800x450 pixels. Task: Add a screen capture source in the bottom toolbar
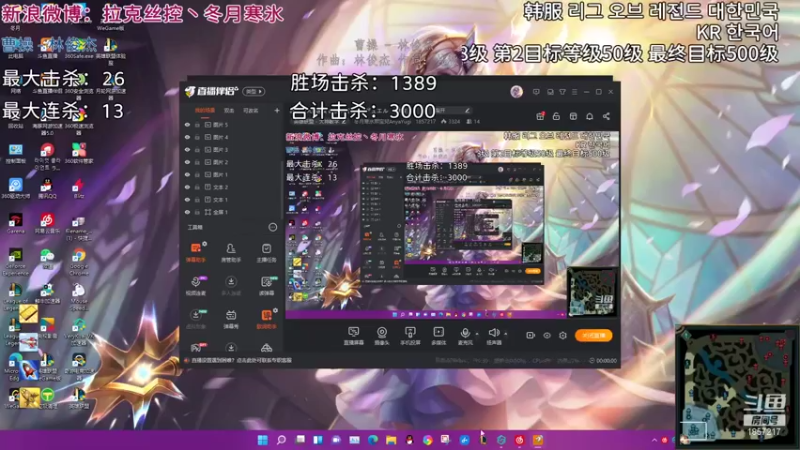click(x=353, y=336)
